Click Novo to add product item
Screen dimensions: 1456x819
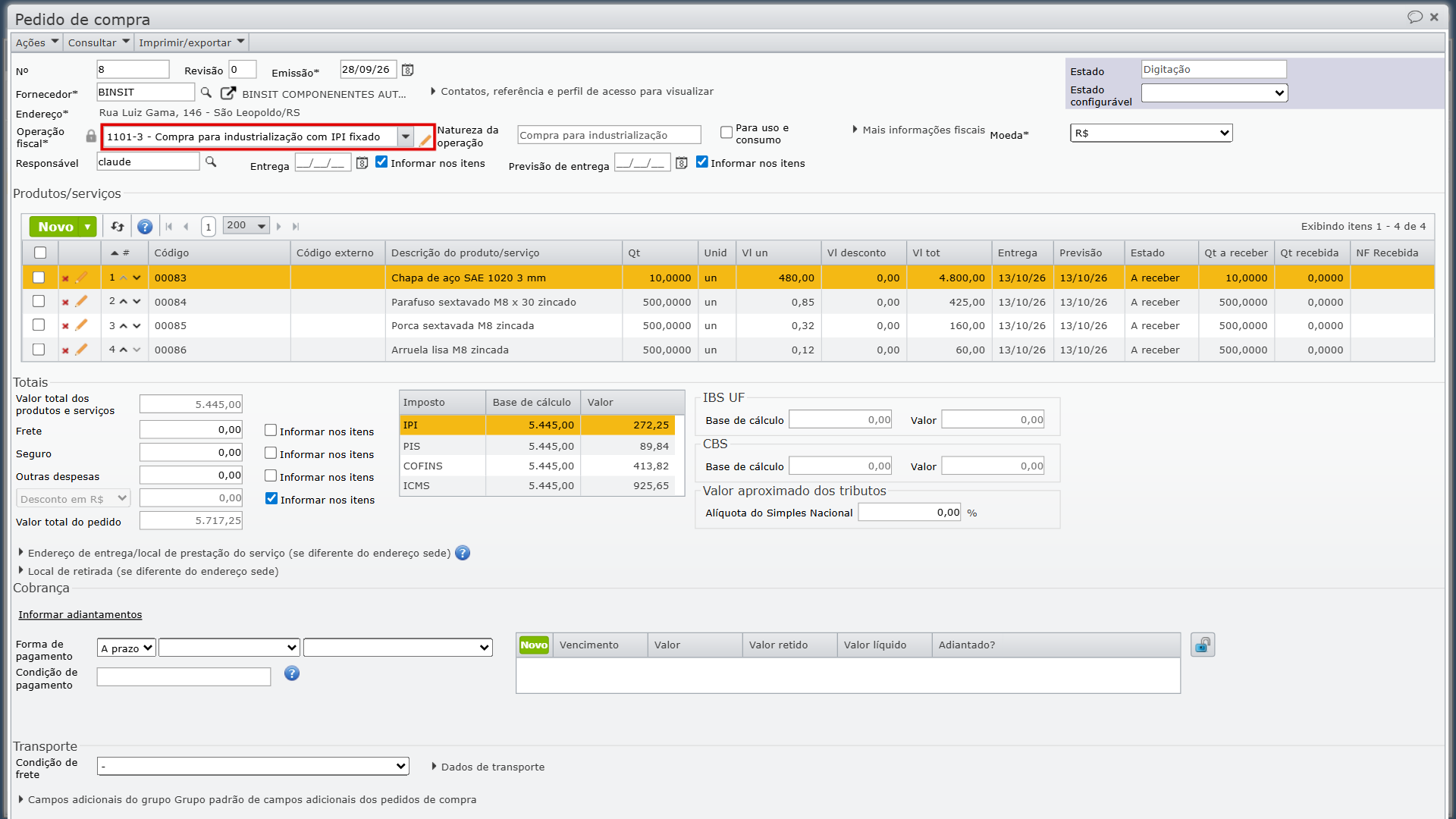tap(55, 227)
